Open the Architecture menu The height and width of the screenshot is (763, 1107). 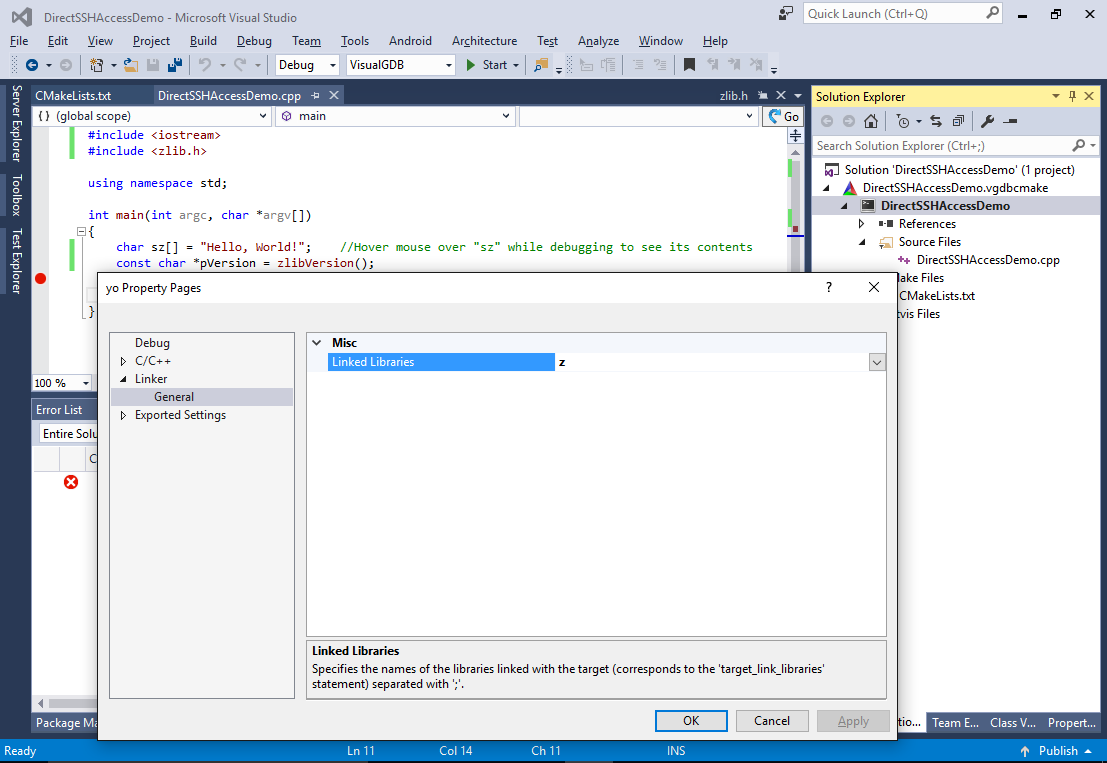[484, 41]
